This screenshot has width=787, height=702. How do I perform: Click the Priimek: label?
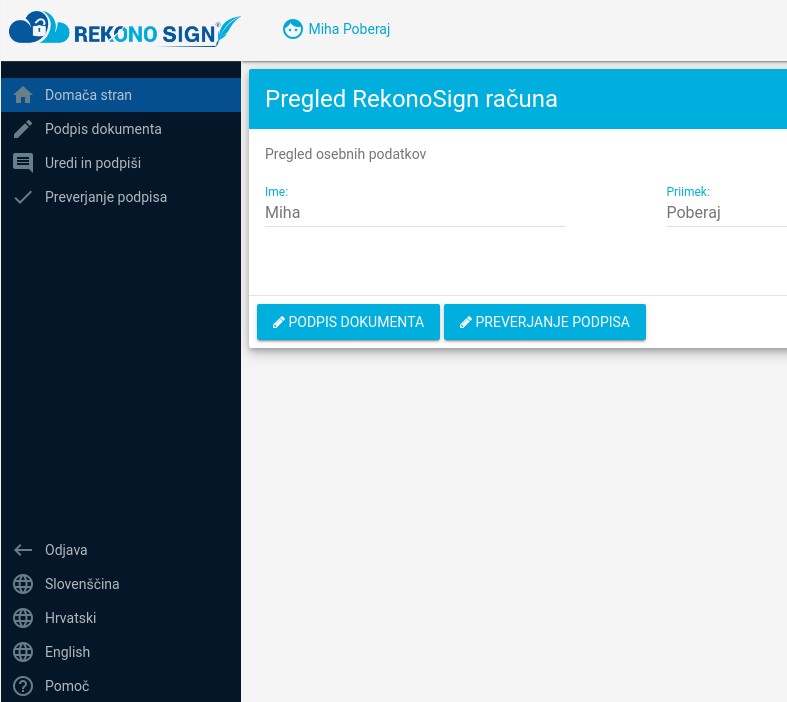pyautogui.click(x=688, y=192)
